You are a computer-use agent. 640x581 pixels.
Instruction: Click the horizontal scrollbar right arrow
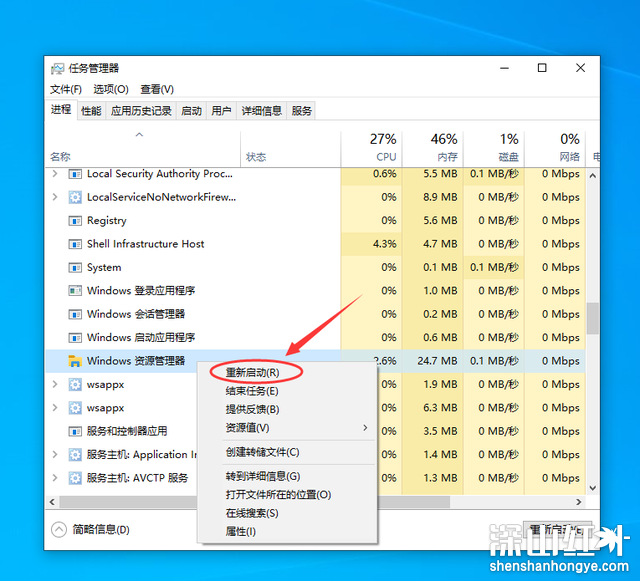[x=579, y=502]
